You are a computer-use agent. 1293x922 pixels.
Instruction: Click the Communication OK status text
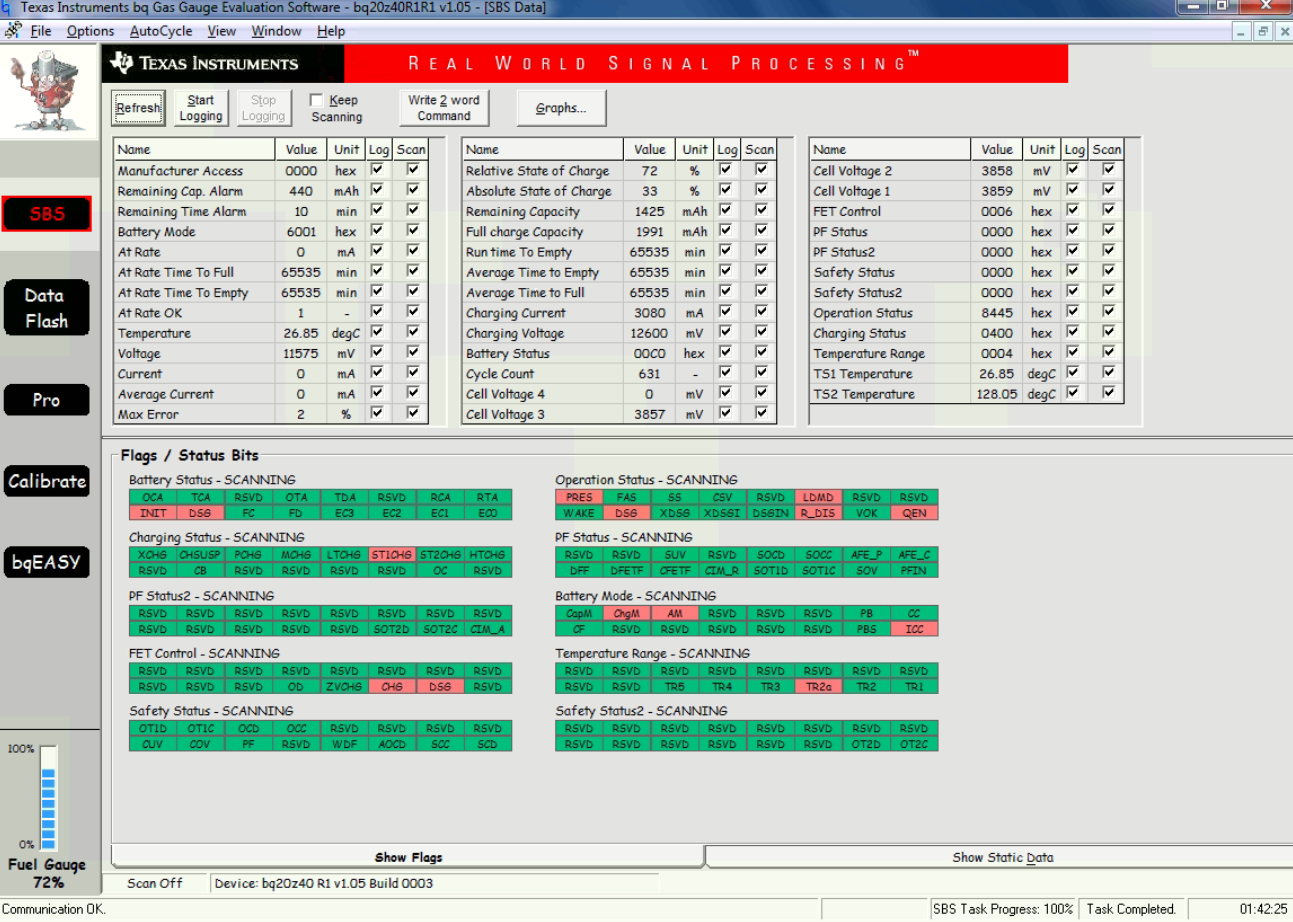click(x=54, y=909)
